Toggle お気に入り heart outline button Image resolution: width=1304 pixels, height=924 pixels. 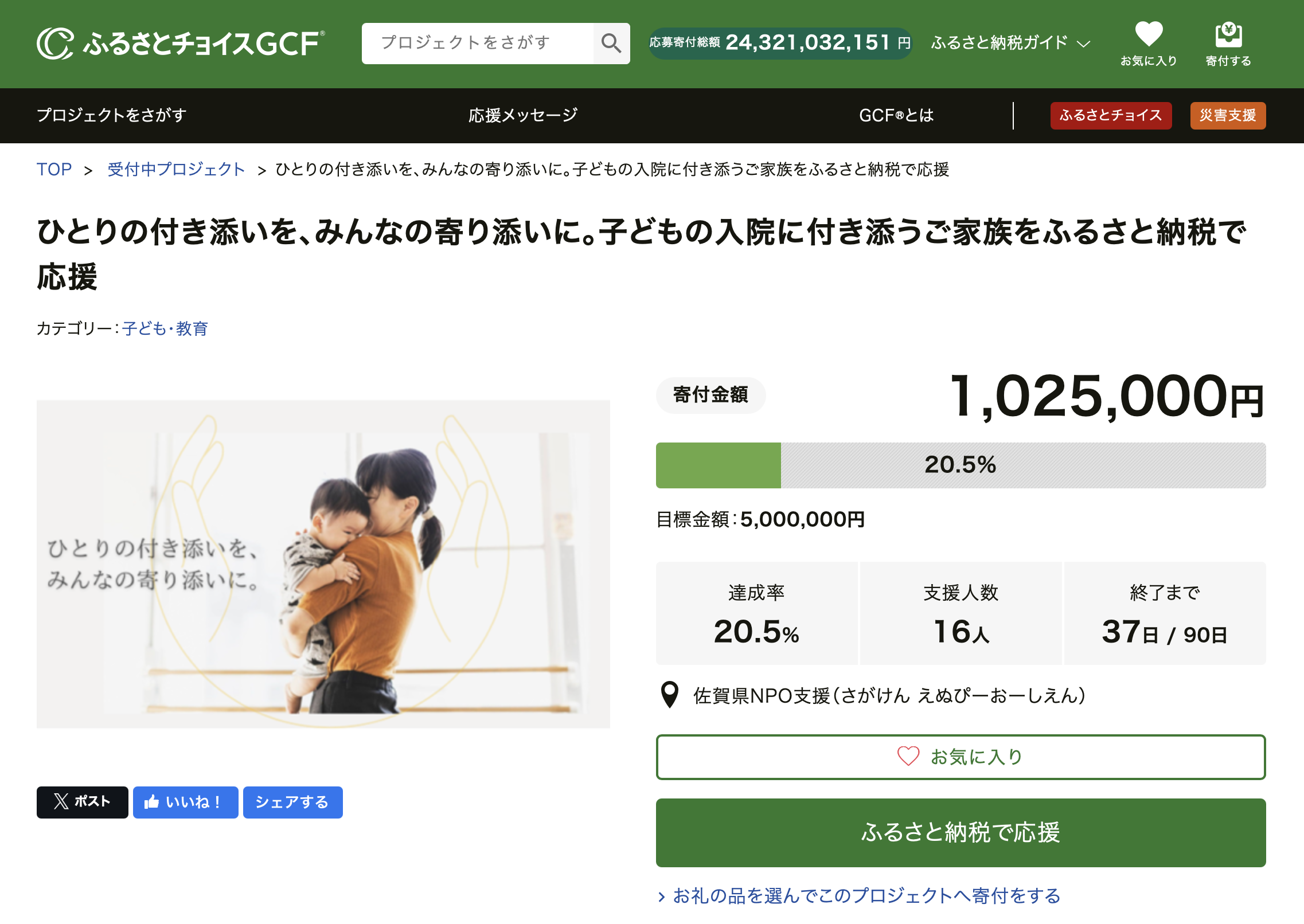(x=961, y=757)
